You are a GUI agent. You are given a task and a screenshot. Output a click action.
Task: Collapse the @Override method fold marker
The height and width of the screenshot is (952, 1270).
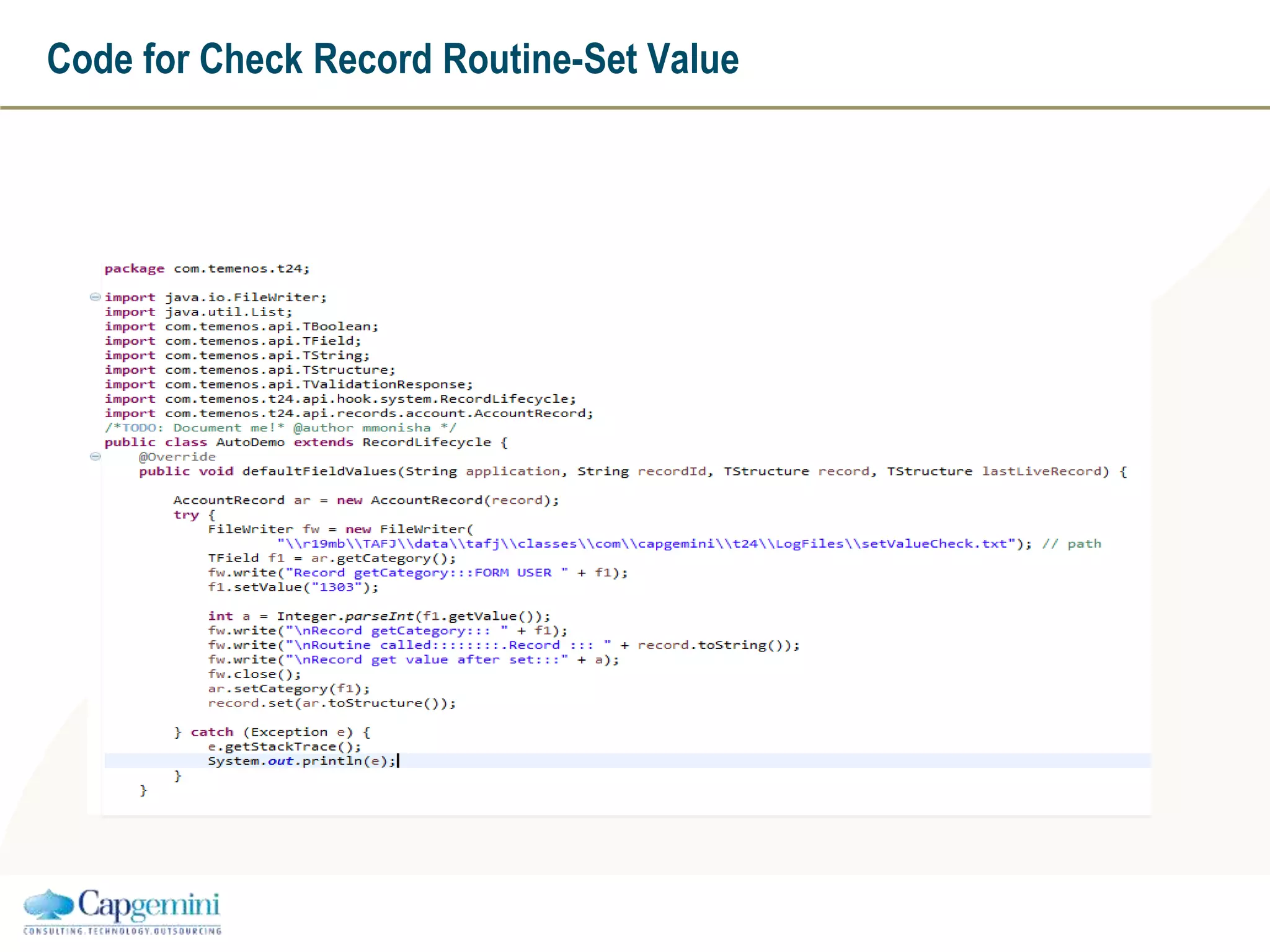95,456
